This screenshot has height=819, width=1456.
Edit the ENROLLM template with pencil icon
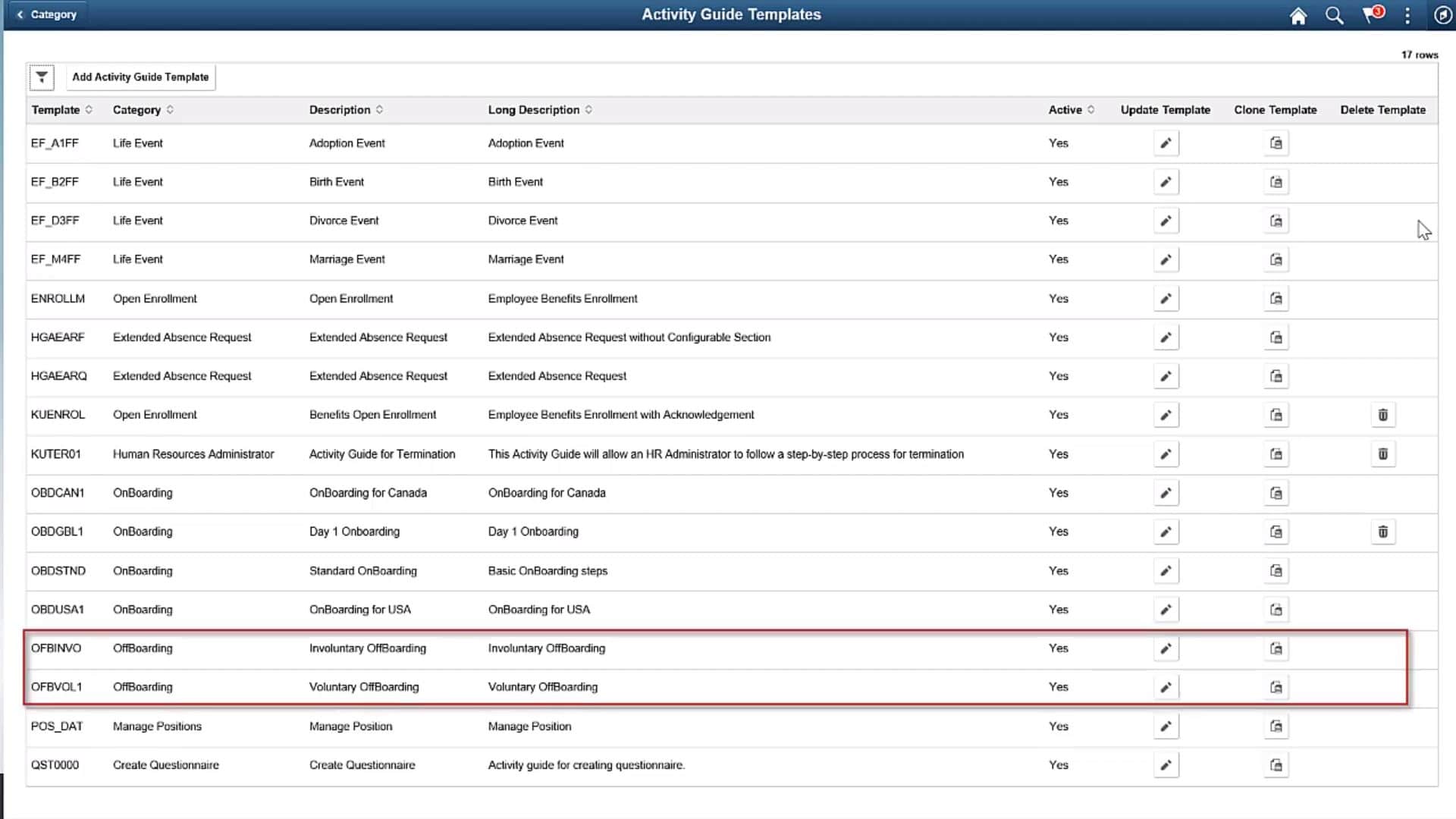(x=1166, y=298)
